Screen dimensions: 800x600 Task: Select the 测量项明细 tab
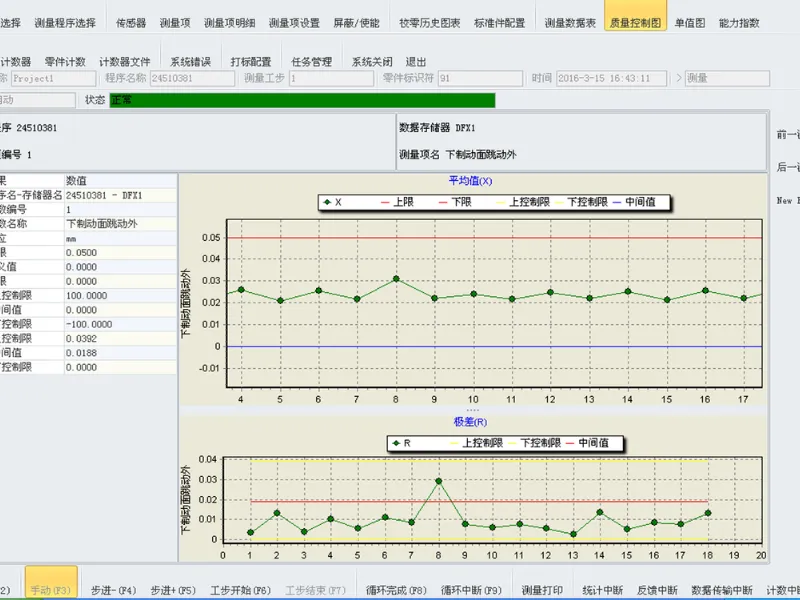(229, 23)
